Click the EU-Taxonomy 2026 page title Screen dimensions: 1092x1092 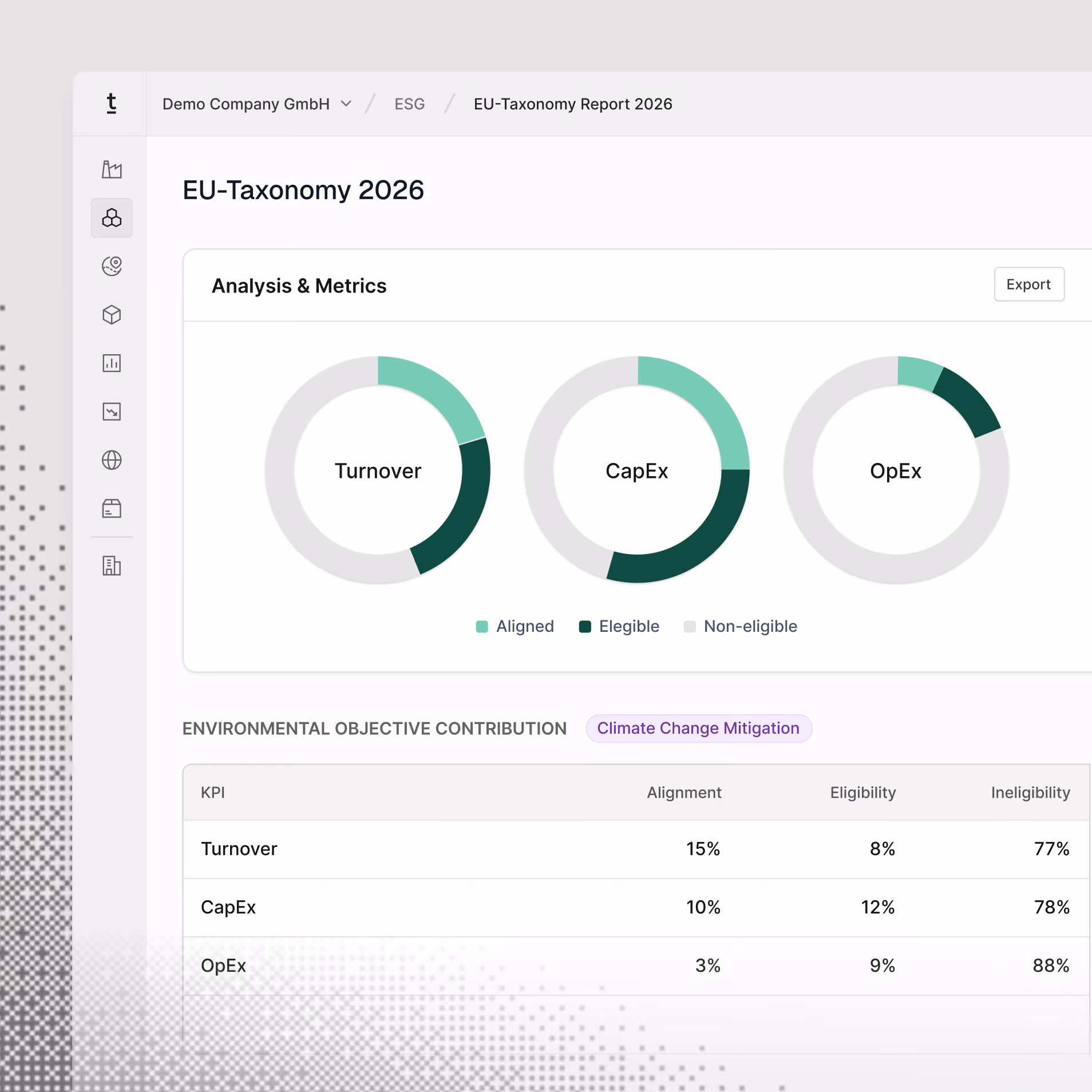tap(303, 190)
